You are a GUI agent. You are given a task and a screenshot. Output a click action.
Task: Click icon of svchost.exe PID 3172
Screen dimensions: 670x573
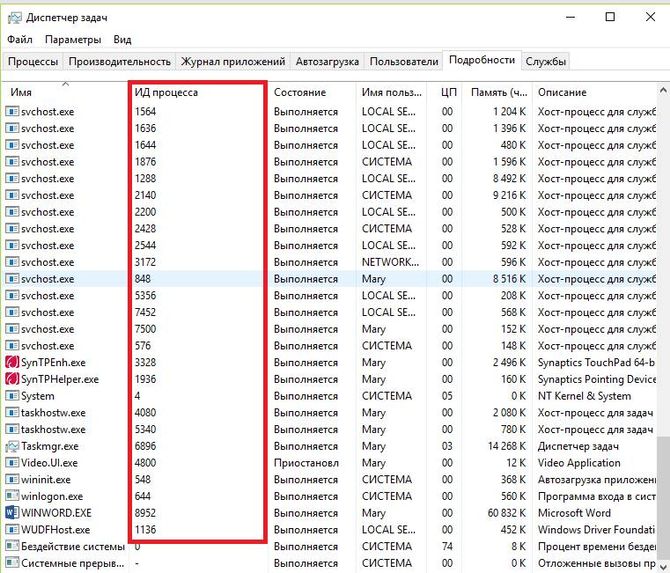(12, 262)
